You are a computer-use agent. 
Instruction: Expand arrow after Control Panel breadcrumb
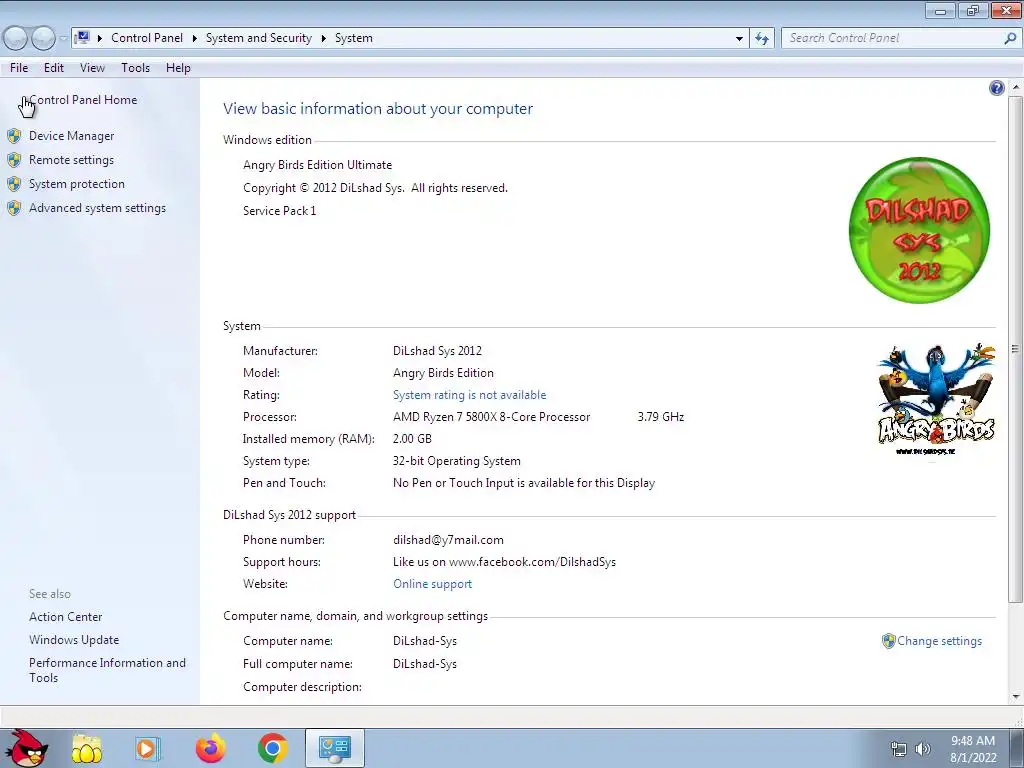(x=195, y=39)
